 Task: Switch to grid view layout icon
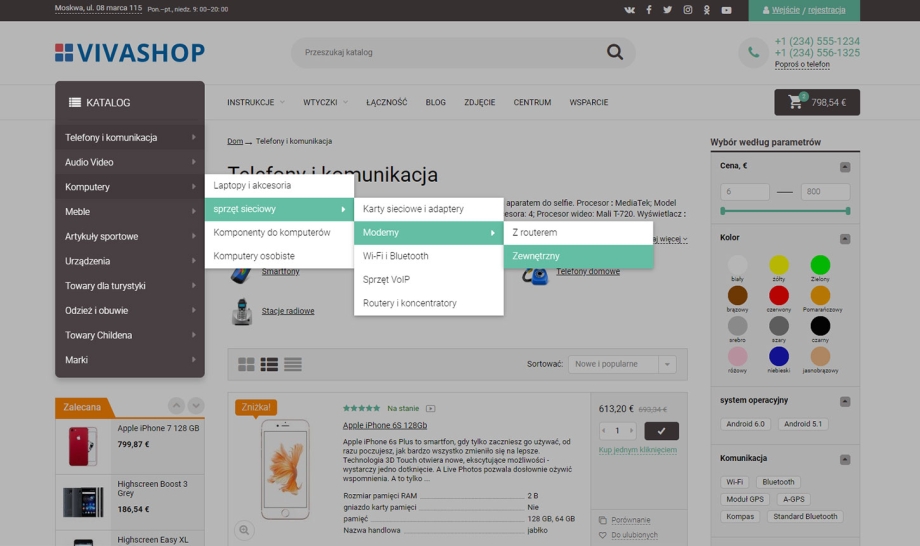(246, 365)
